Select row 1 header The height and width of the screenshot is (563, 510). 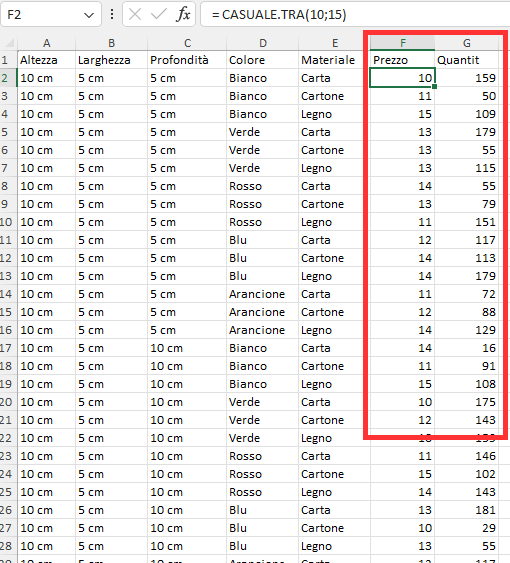point(5,60)
